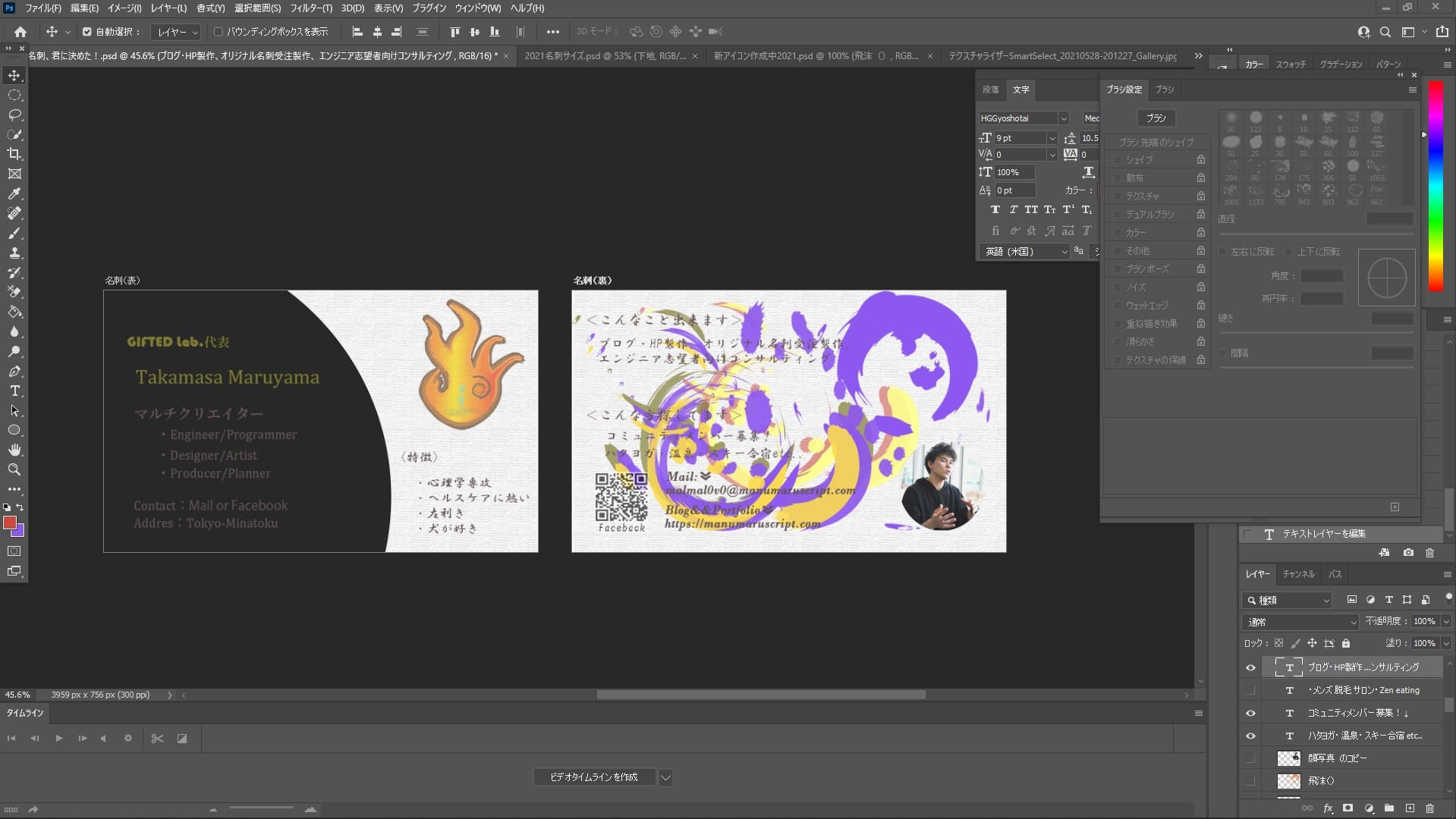Select the Move tool

[14, 75]
